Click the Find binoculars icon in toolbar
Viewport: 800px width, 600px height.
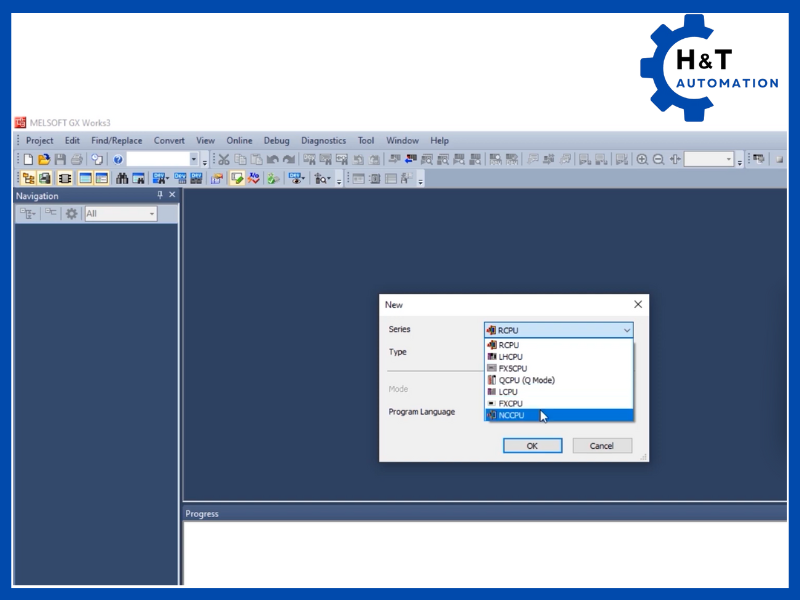[x=122, y=178]
